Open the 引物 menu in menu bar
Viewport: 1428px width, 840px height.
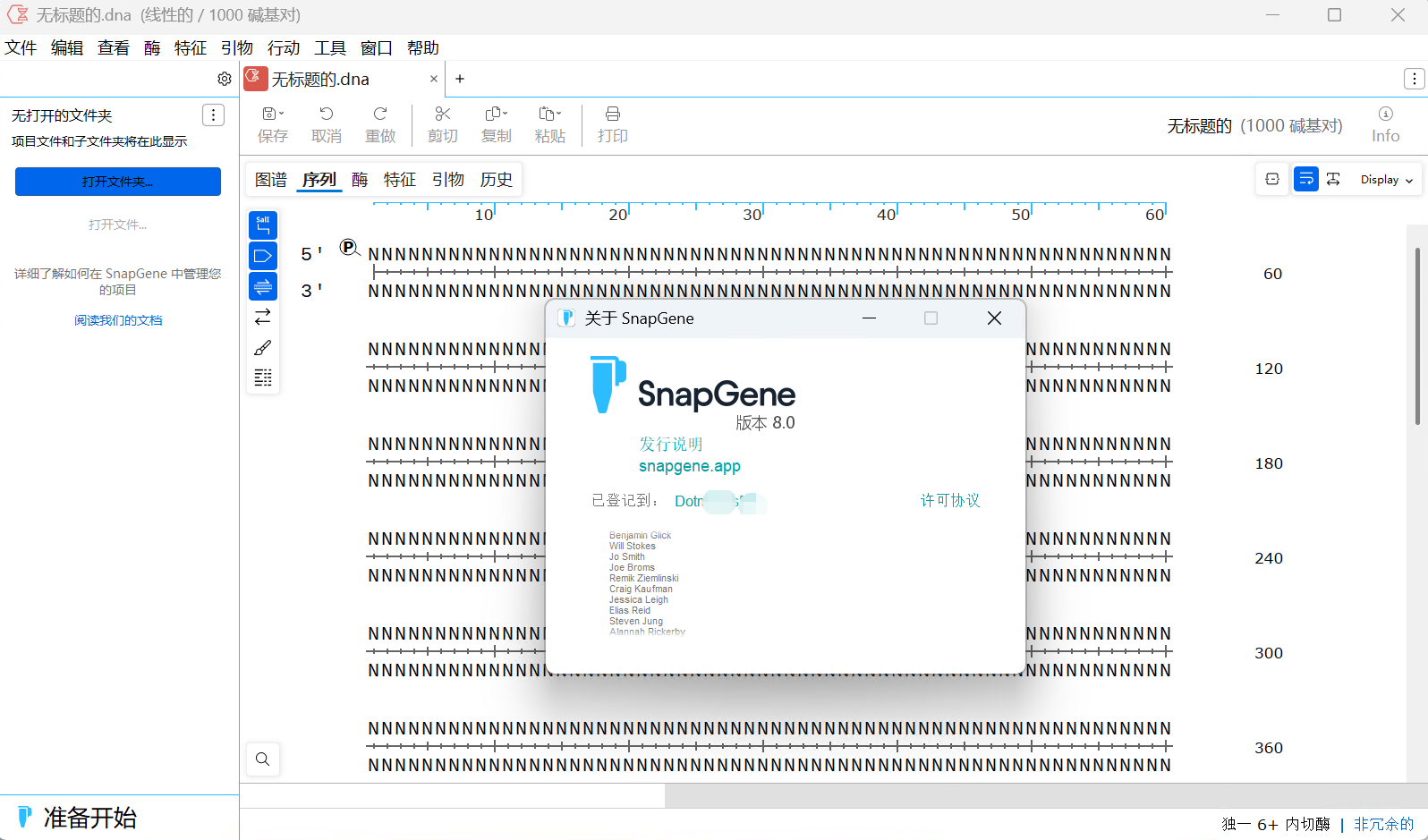[237, 47]
